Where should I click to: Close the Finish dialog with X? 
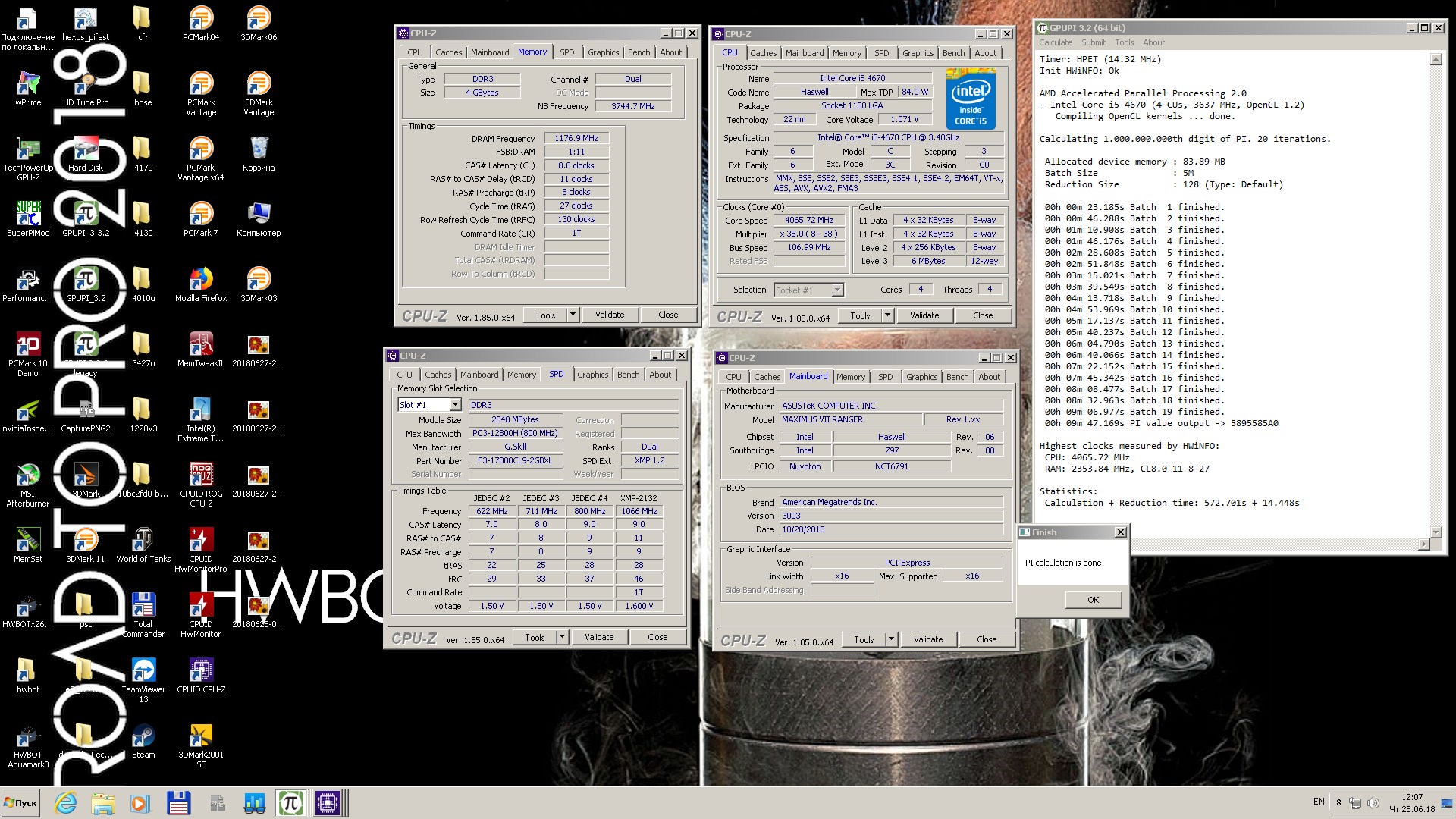[1120, 532]
